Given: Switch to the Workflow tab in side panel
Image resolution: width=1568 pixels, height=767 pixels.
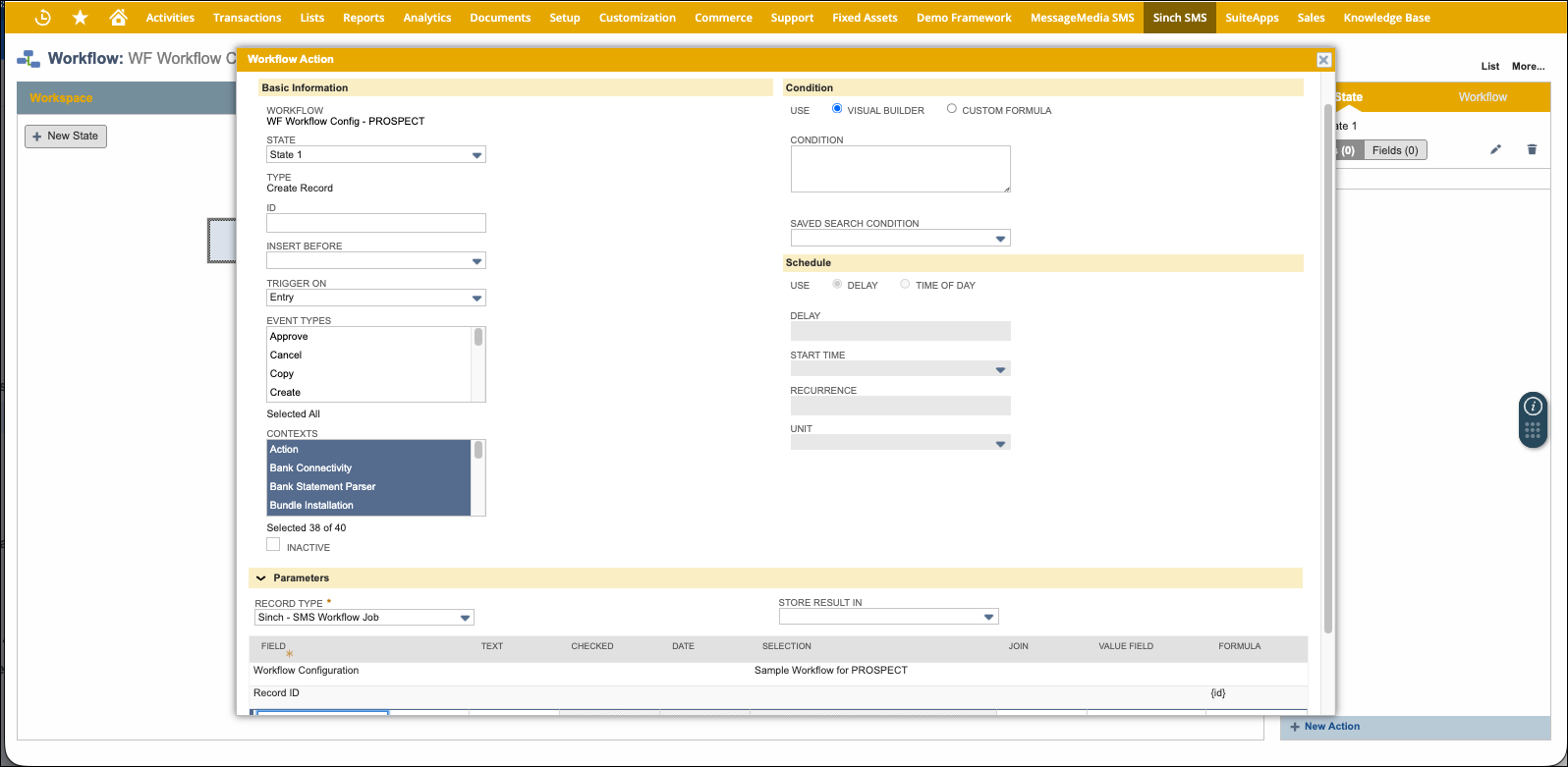Looking at the screenshot, I should 1483,97.
